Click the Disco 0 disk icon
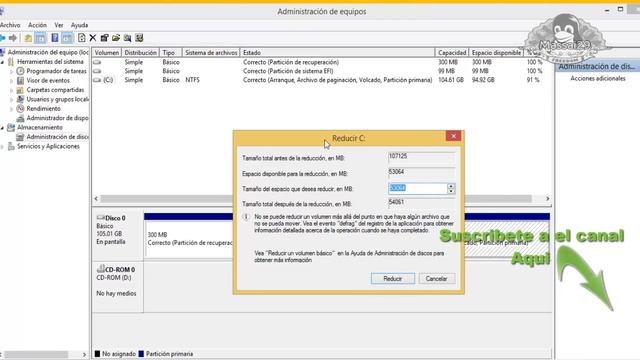Viewport: 640px width, 360px height. [x=100, y=218]
